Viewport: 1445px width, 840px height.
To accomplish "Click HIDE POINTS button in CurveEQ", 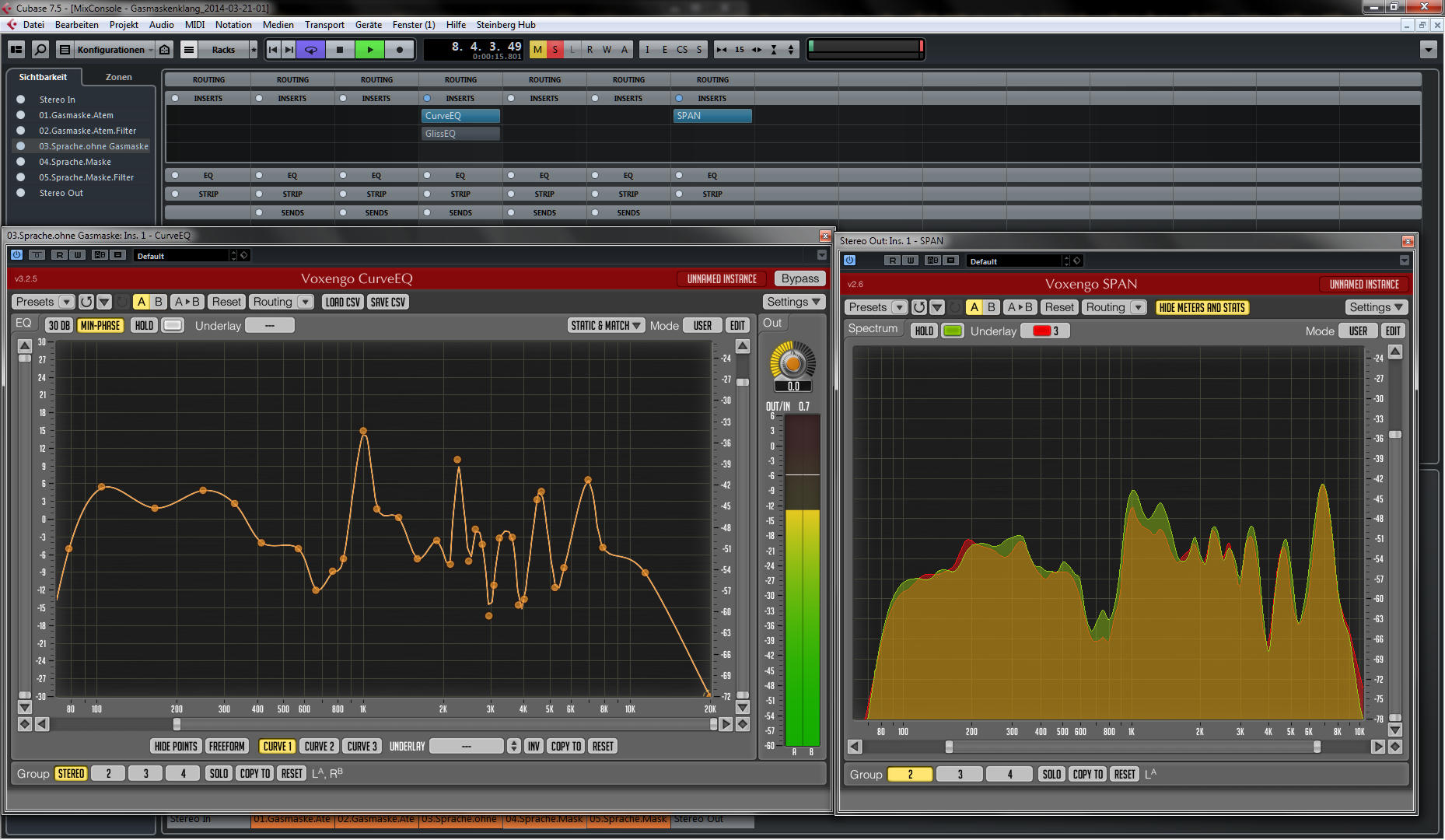I will pyautogui.click(x=176, y=746).
